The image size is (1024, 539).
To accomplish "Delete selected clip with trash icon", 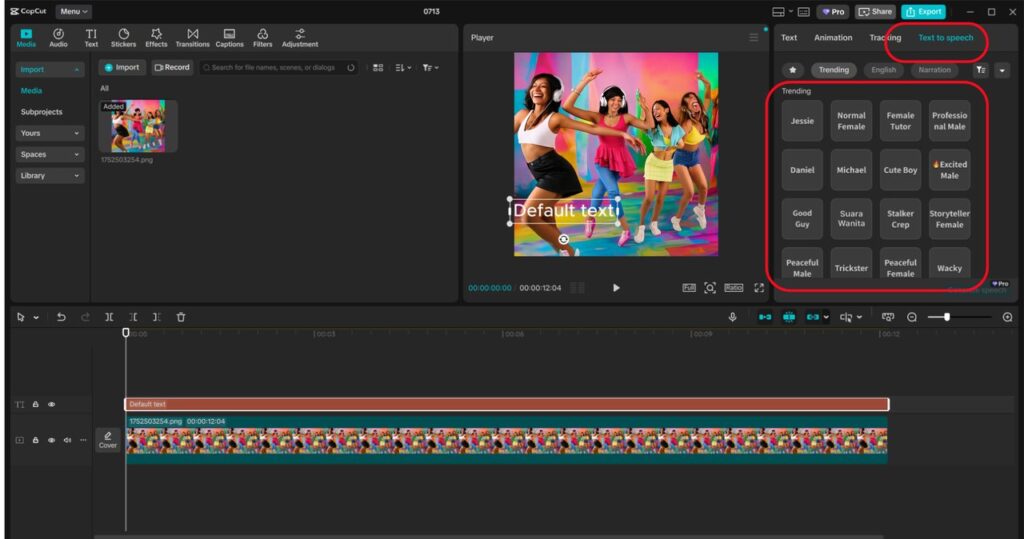I will [x=181, y=317].
